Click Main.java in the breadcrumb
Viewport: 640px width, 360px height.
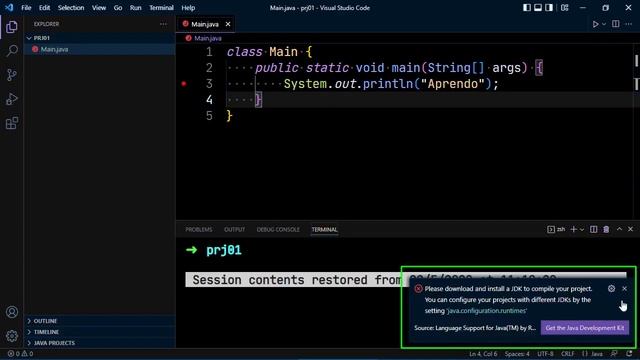click(x=208, y=38)
